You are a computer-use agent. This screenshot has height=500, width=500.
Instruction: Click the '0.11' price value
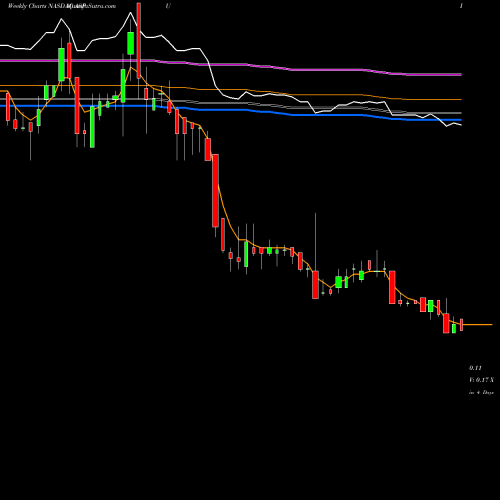click(475, 368)
